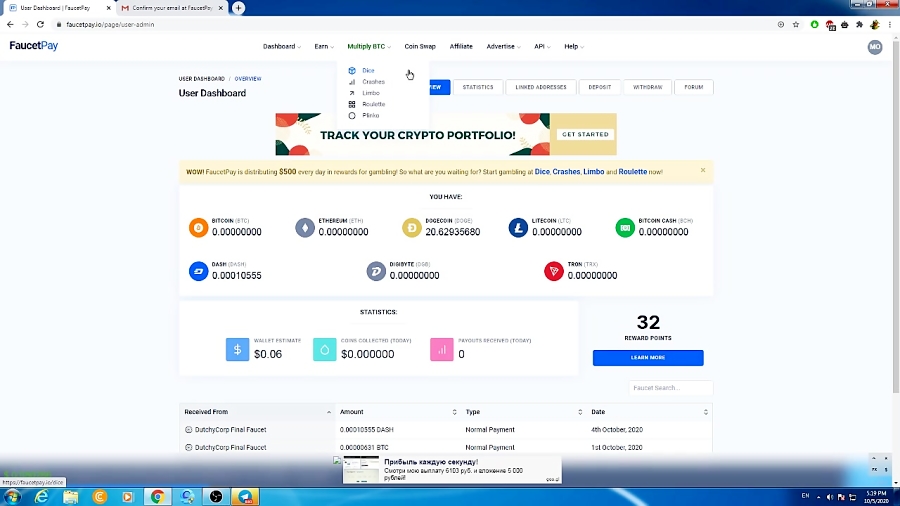900x506 pixels.
Task: Click the Russian advertisement at the bottom
Action: click(452, 469)
